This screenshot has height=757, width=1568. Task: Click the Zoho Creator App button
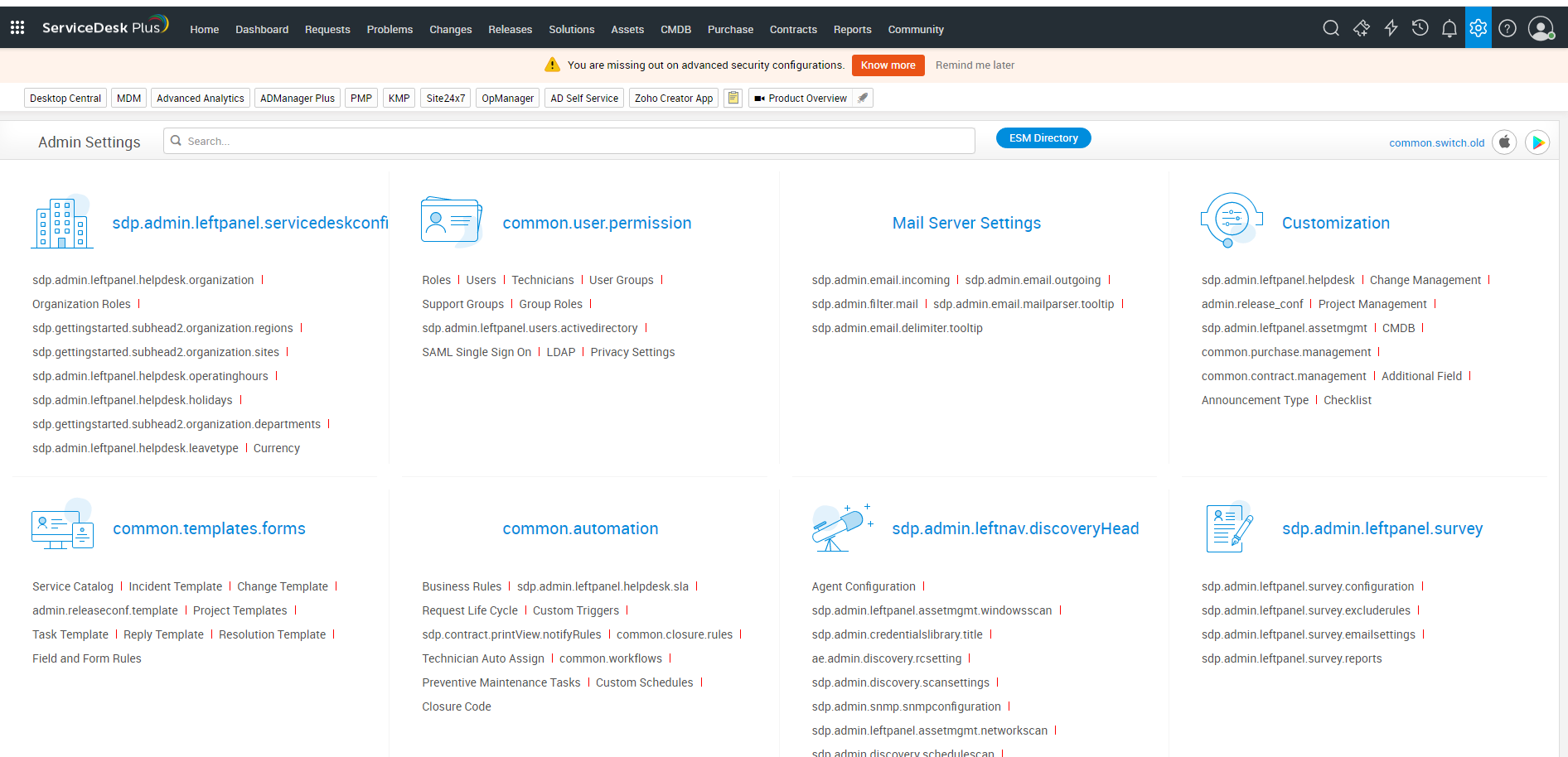point(674,98)
